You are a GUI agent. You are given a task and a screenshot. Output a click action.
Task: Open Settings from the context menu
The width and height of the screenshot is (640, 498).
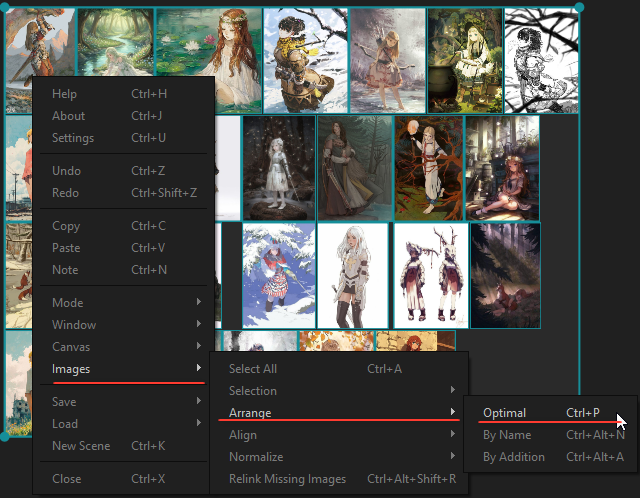(123, 138)
